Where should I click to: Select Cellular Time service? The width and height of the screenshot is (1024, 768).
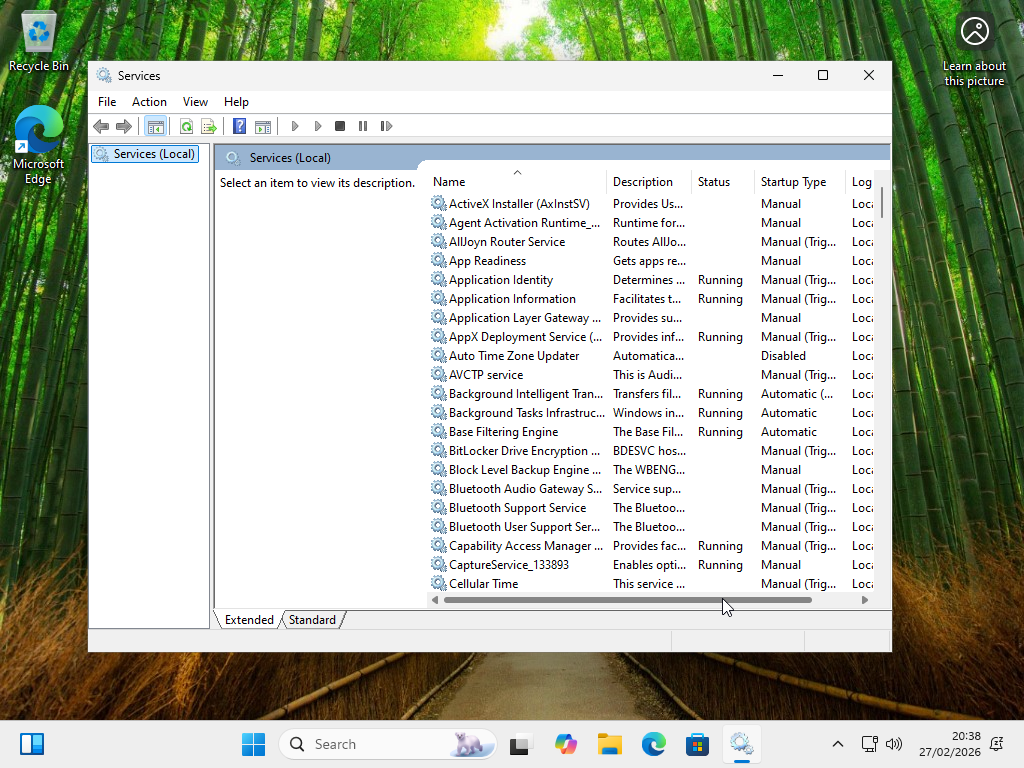click(651, 583)
